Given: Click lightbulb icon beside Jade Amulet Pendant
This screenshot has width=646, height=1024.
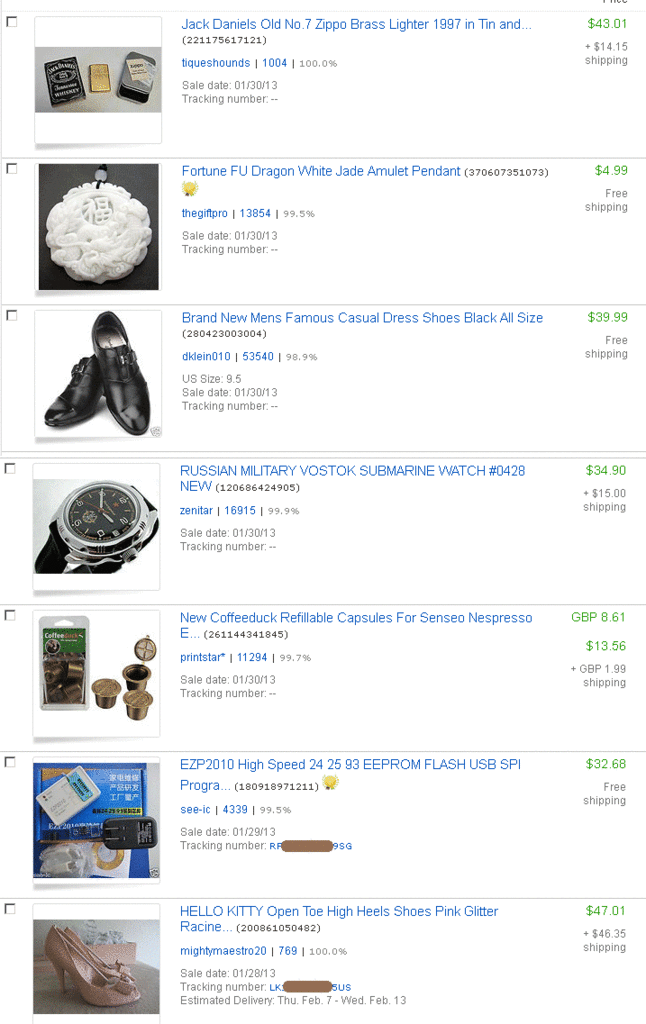Looking at the screenshot, I should click(x=189, y=189).
